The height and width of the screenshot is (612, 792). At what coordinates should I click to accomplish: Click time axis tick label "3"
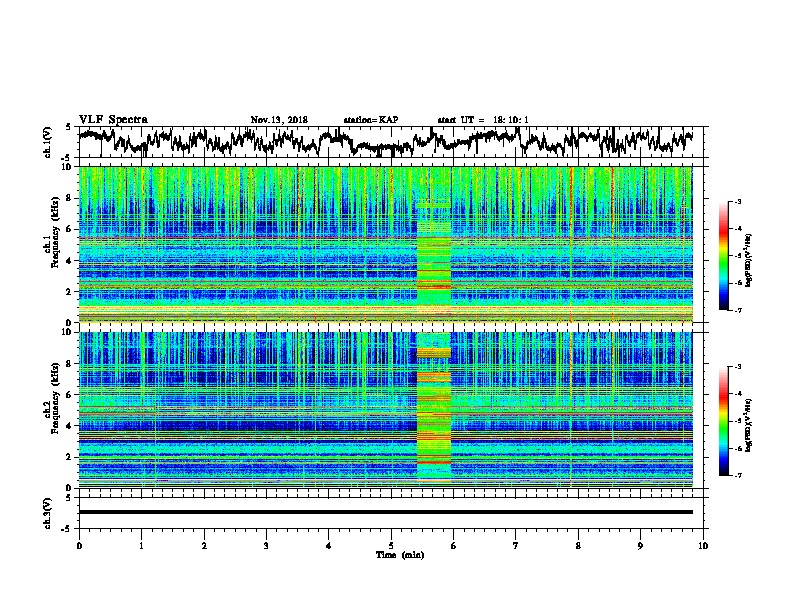pyautogui.click(x=266, y=546)
